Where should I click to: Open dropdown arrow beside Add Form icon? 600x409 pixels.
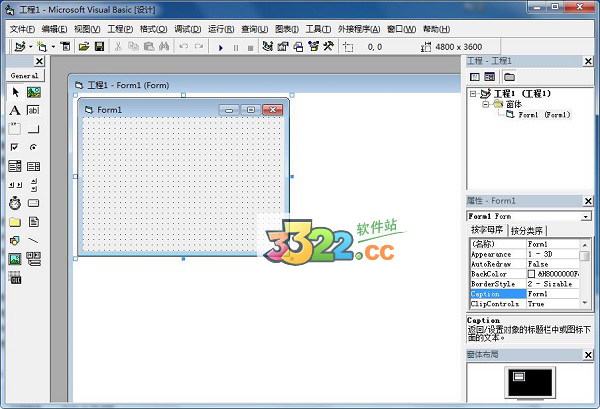(x=53, y=47)
